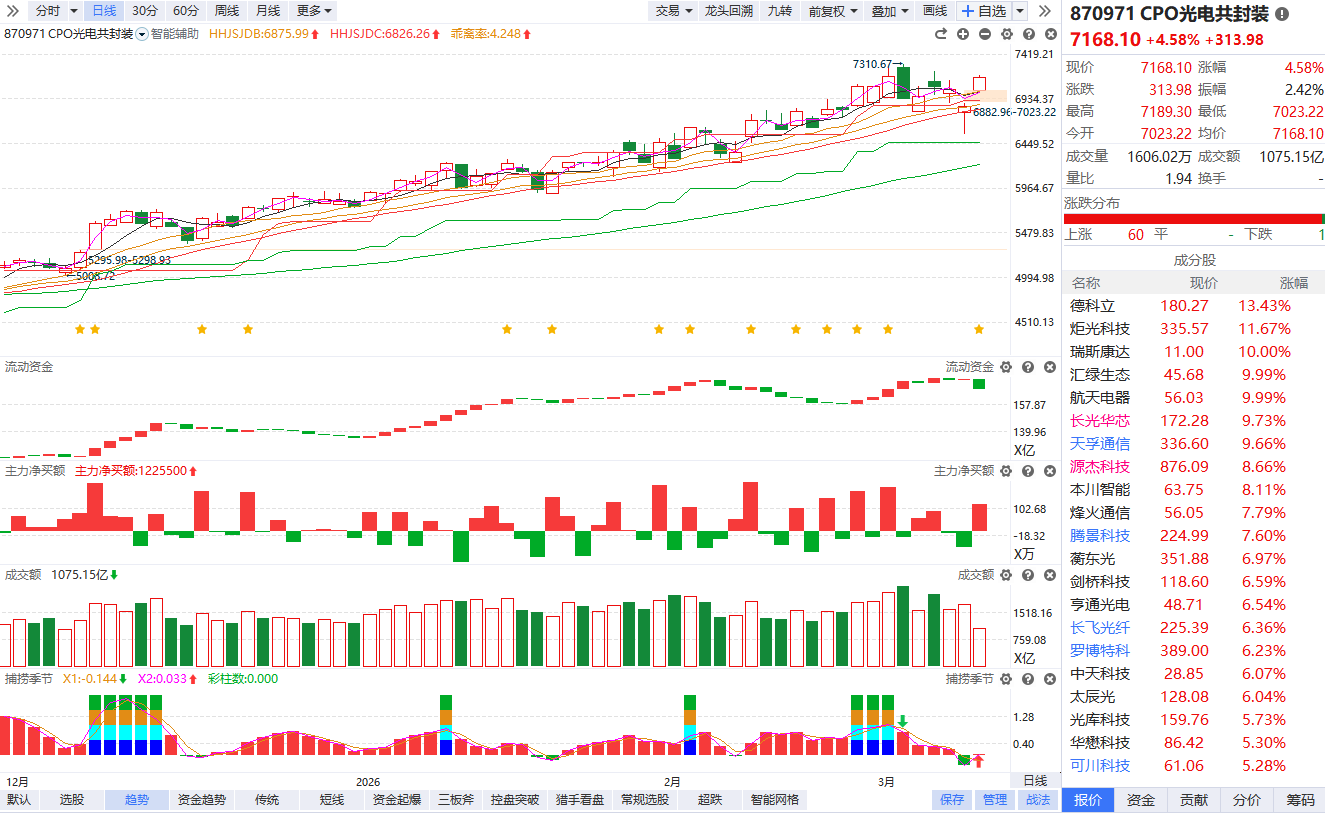Open main chart indicator settings gear
This screenshot has width=1325, height=815.
1006,34
